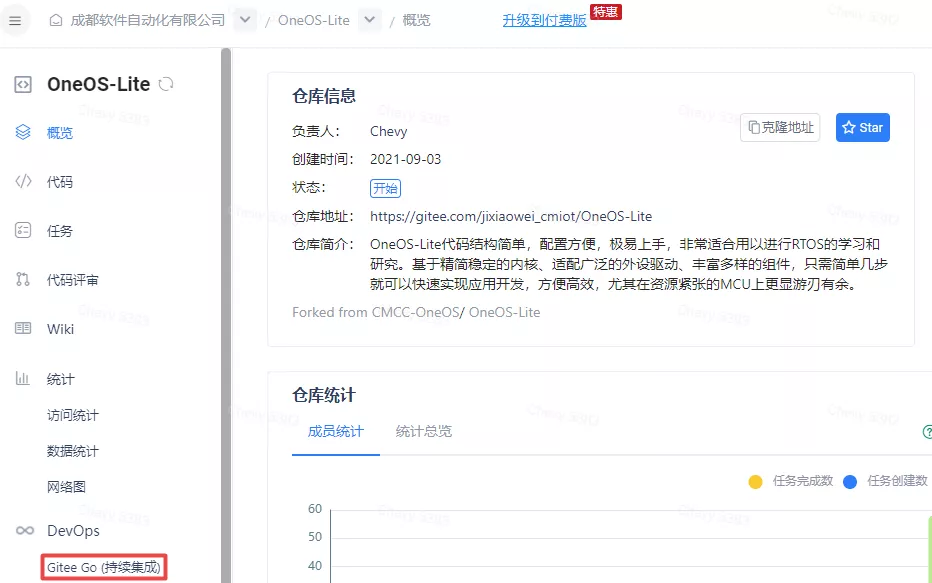Switch to the 统计总览 tab

tap(424, 431)
